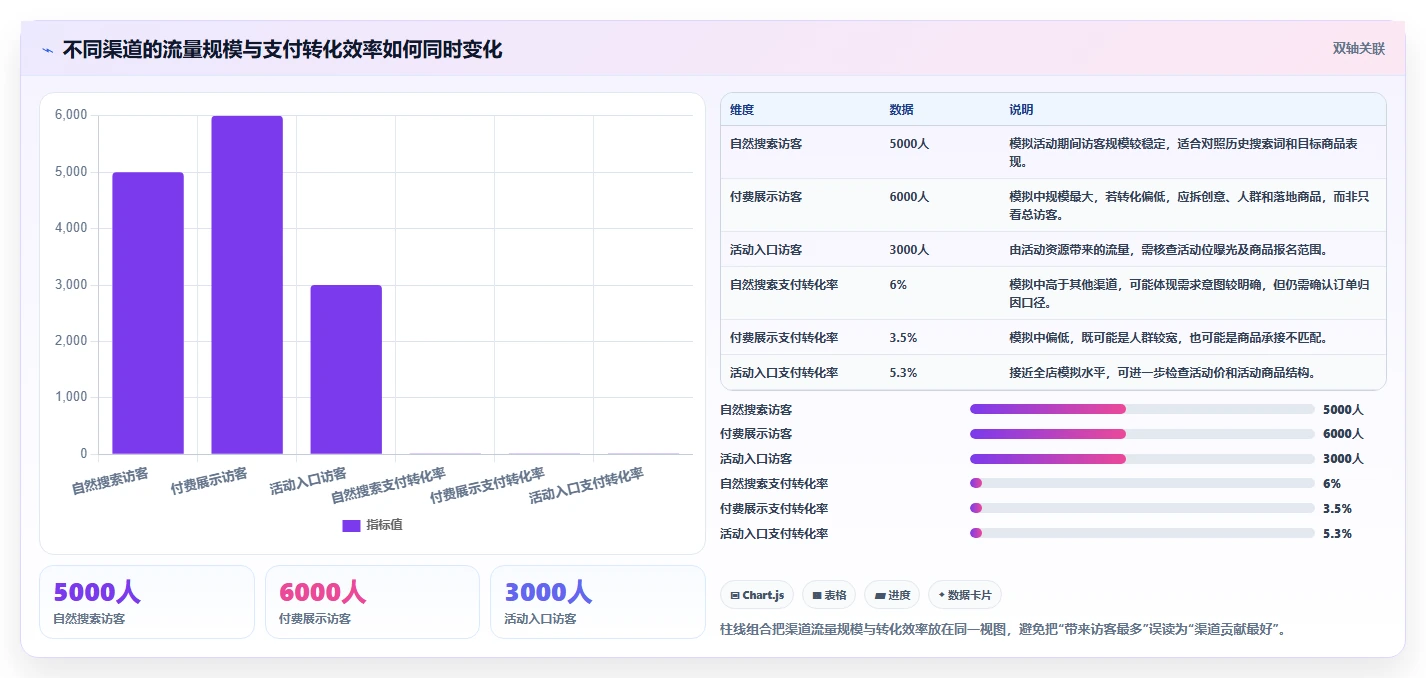Click the 维度 table column header
1426x678 pixels.
(742, 110)
